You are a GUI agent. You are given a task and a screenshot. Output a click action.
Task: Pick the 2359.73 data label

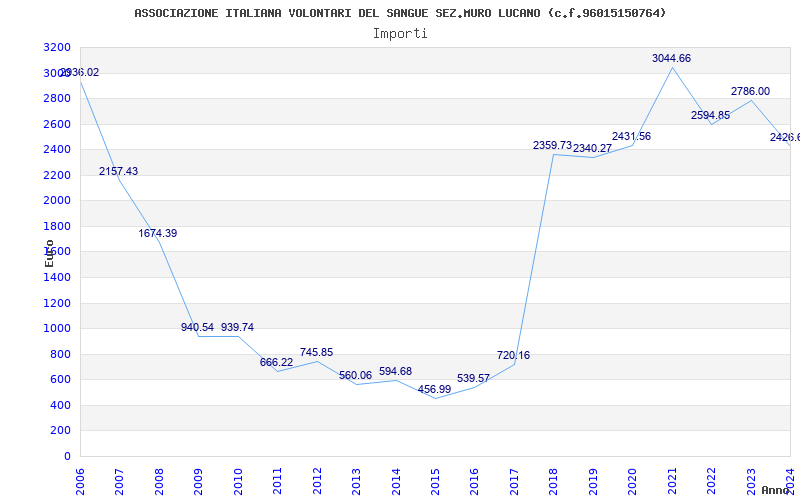[x=553, y=145]
